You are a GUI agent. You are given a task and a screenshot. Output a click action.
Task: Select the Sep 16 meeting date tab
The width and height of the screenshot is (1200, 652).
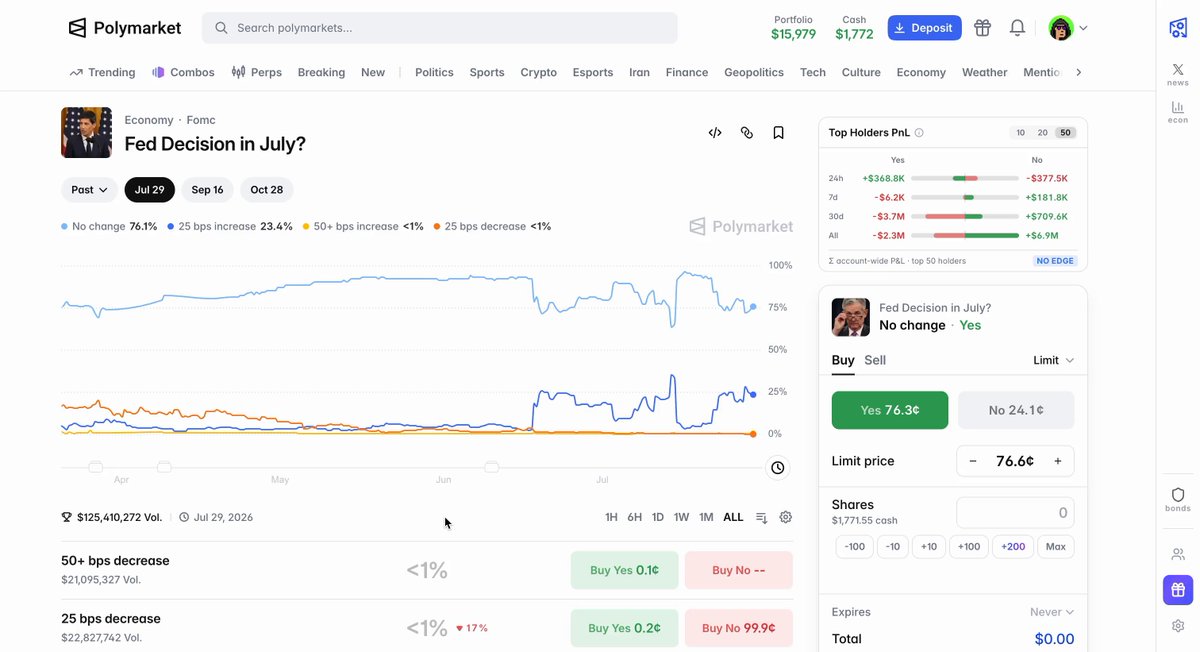click(x=208, y=190)
